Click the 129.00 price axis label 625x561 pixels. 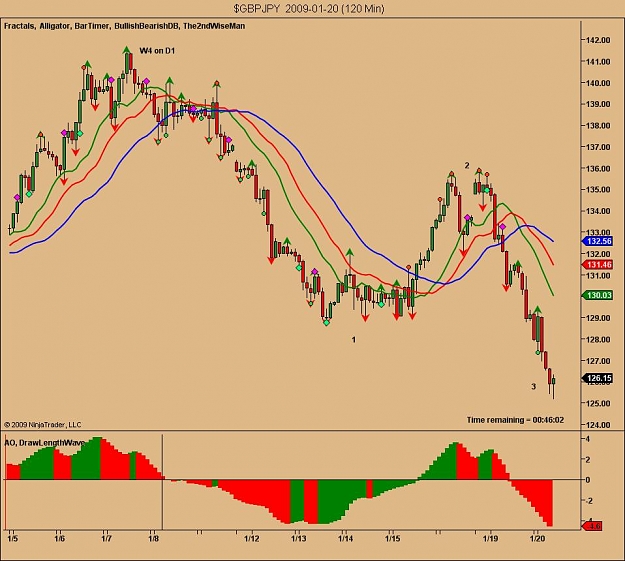click(x=598, y=318)
